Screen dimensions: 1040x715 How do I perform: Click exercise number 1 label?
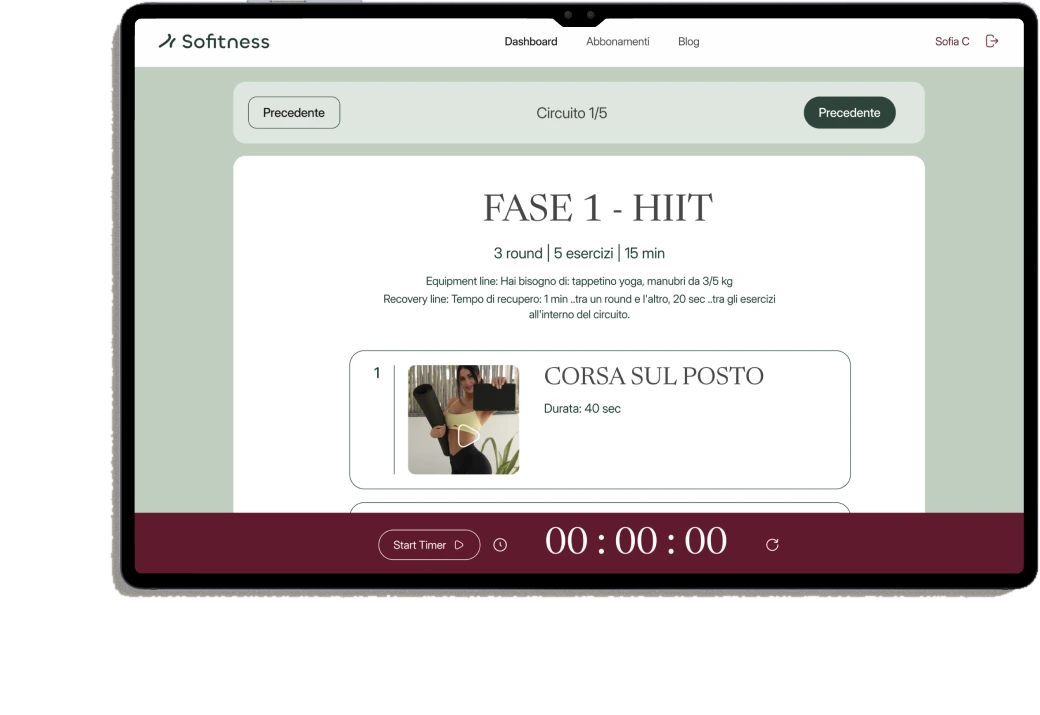[377, 373]
